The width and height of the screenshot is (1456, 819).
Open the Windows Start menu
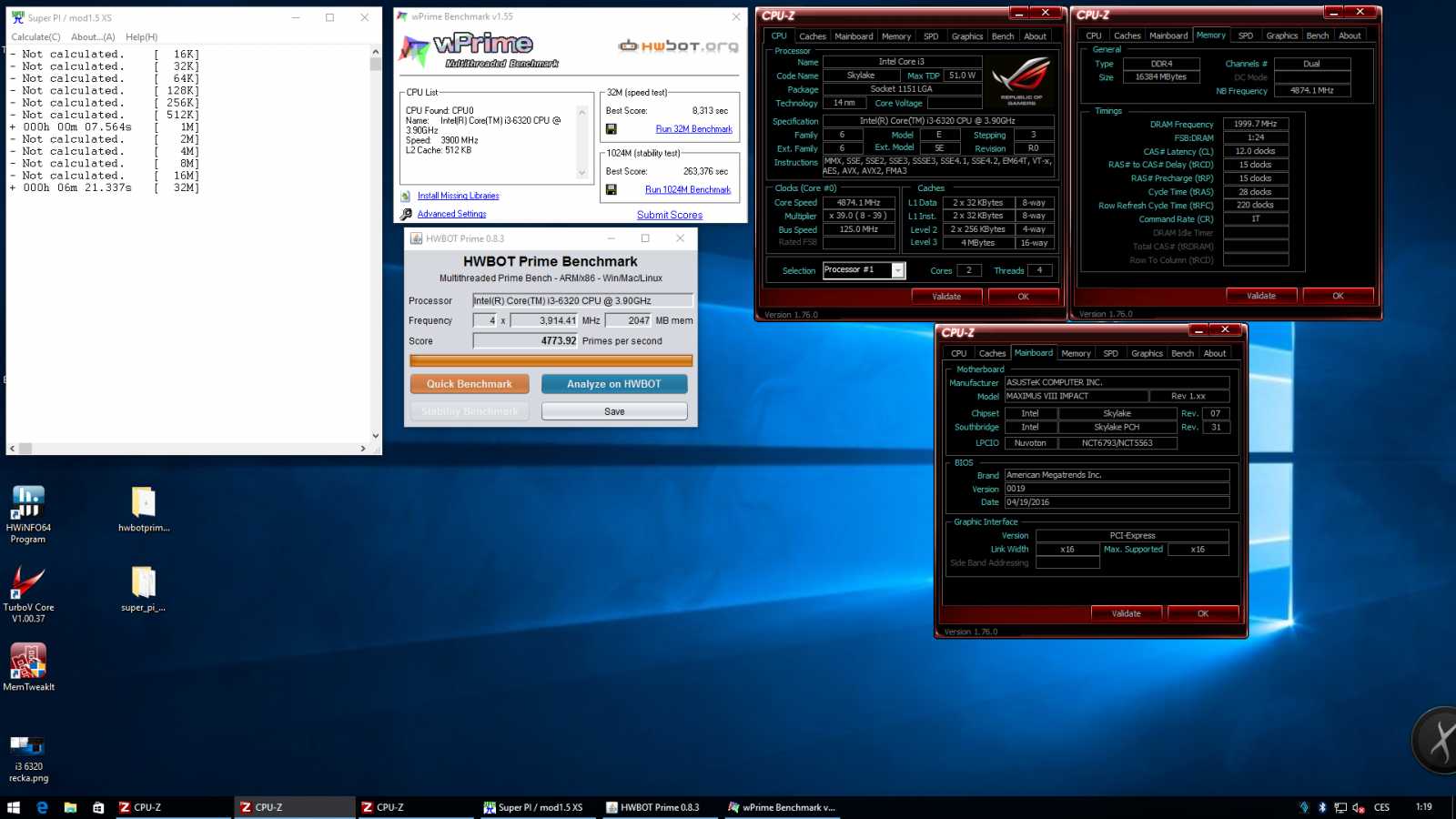[x=14, y=807]
